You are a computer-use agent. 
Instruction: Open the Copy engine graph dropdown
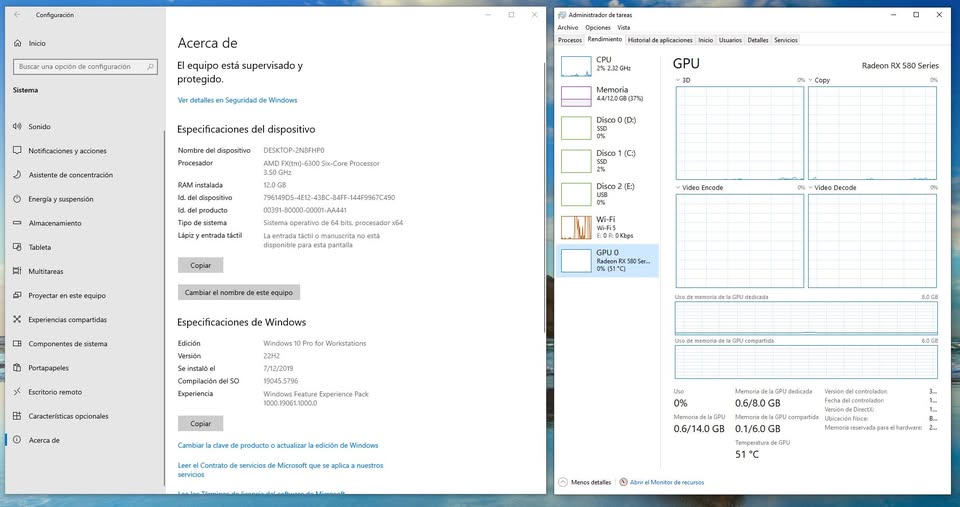[810, 80]
